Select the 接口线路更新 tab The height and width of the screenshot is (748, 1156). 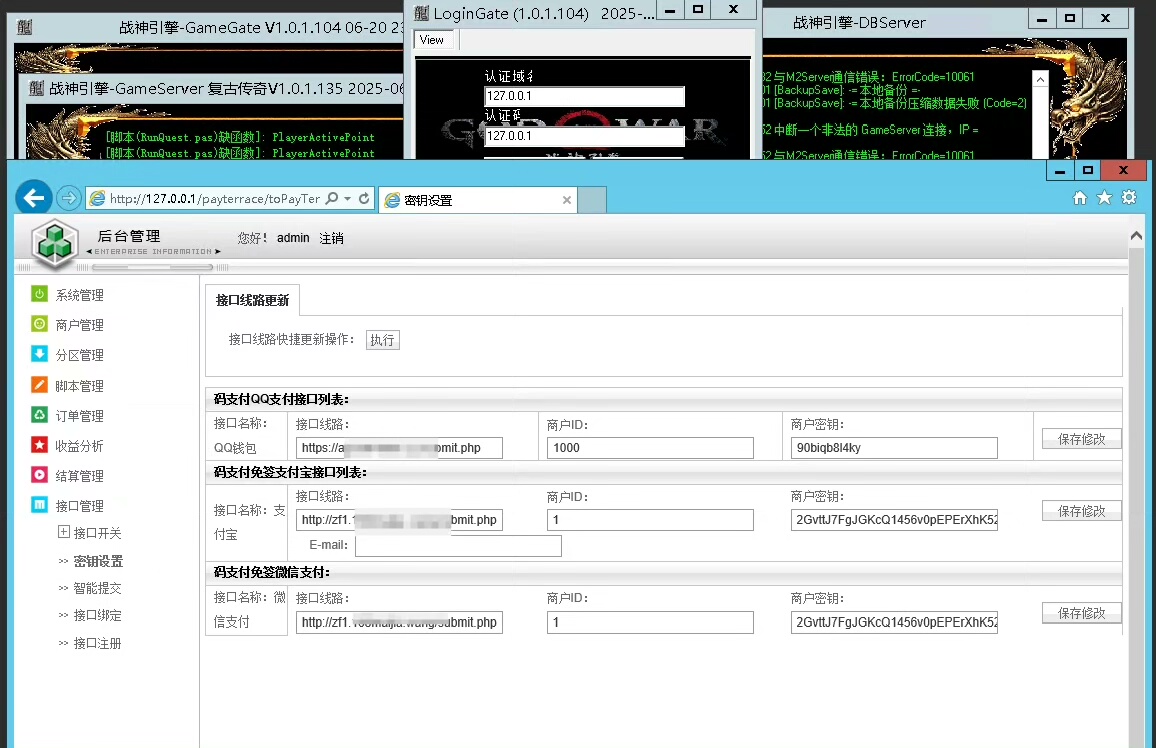(x=252, y=300)
